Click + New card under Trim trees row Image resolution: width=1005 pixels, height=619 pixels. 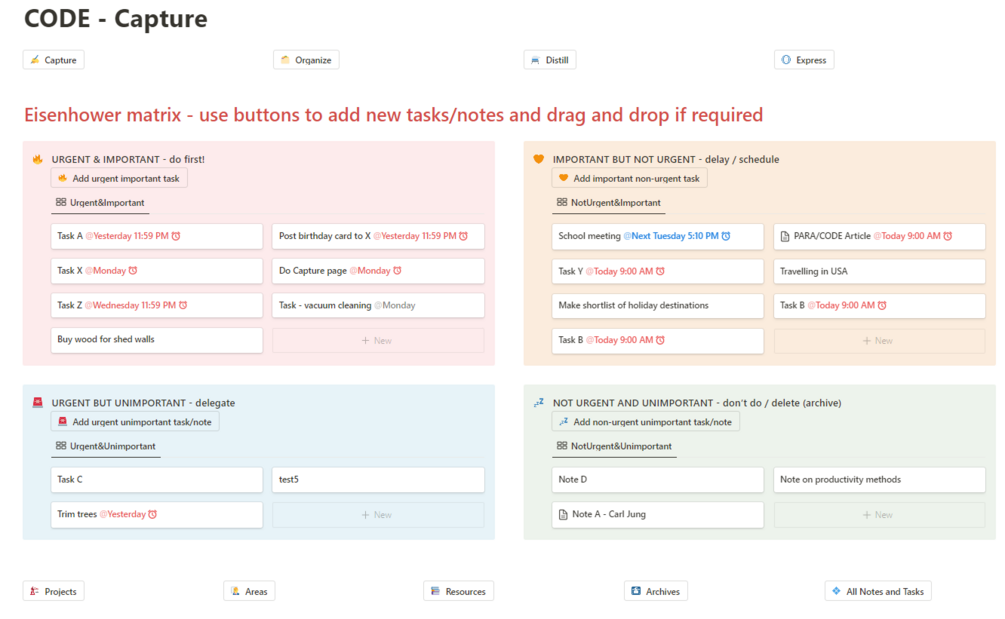click(x=378, y=515)
